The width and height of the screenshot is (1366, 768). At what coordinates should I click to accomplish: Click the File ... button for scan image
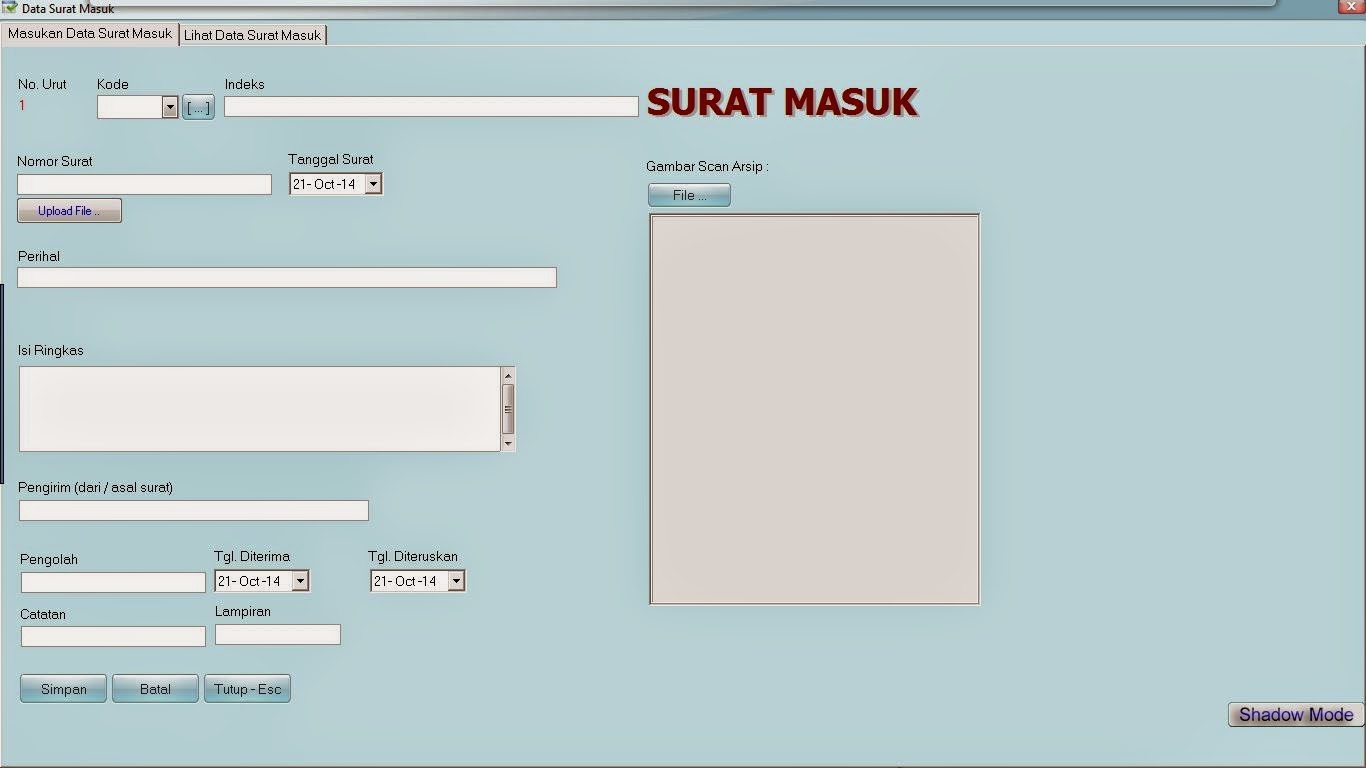(x=689, y=195)
